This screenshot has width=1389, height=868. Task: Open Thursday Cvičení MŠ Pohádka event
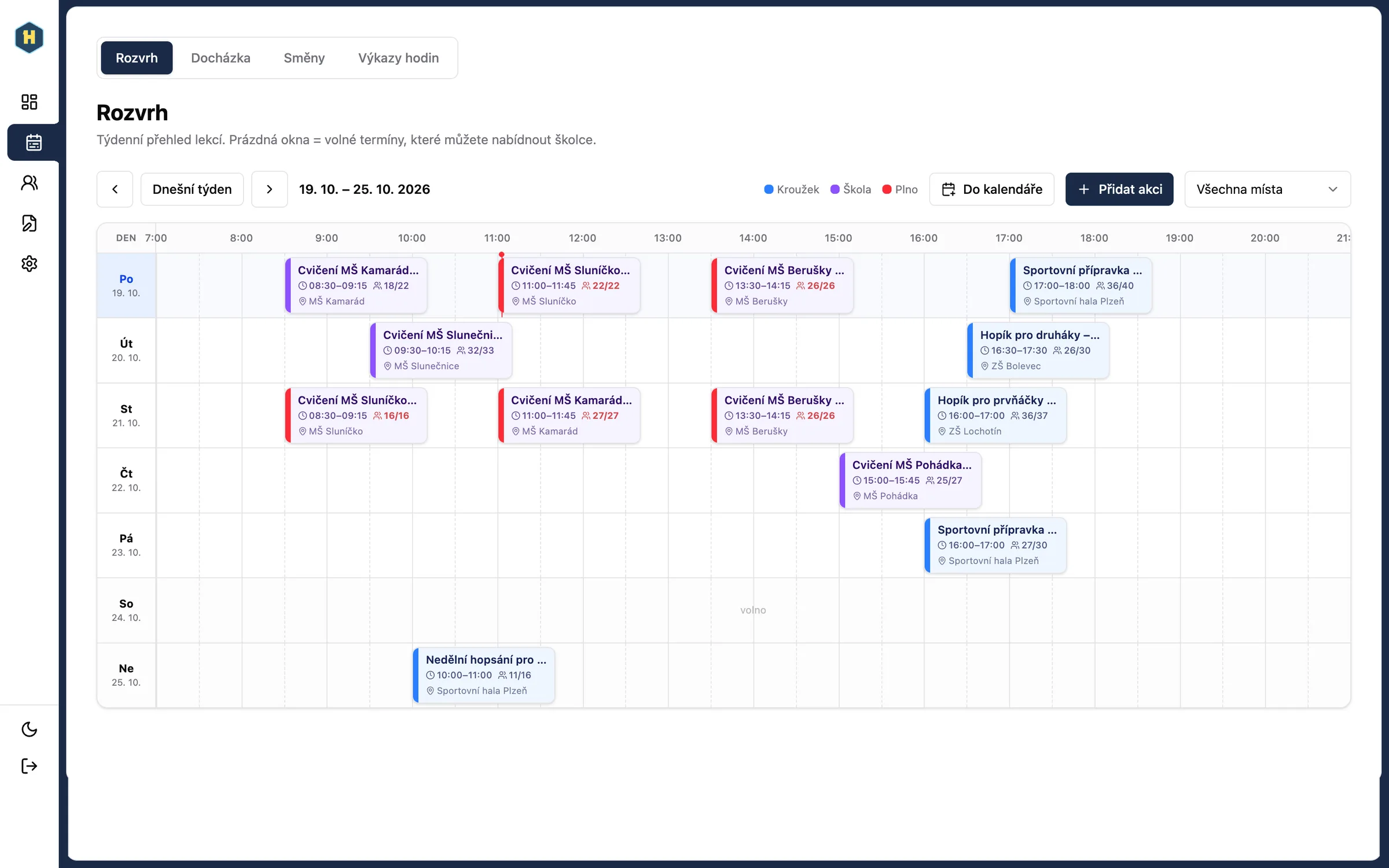(x=910, y=480)
